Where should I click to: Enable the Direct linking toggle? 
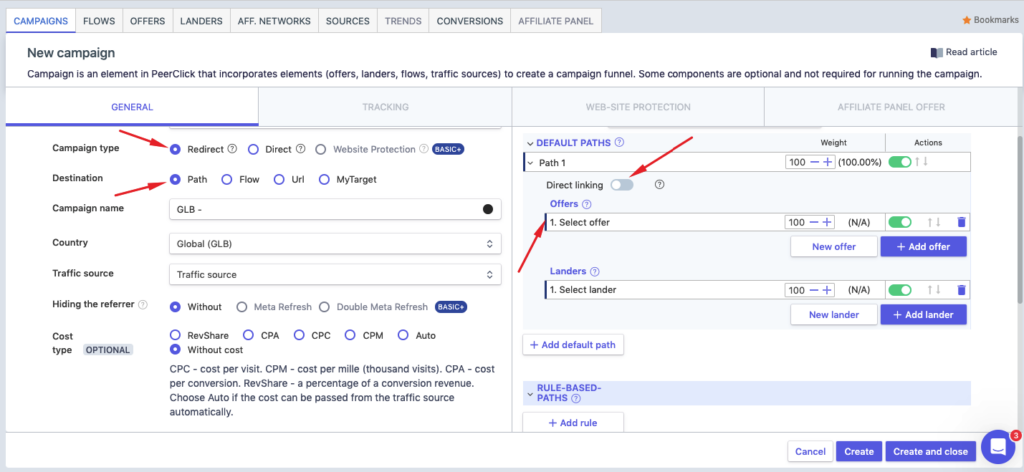622,185
